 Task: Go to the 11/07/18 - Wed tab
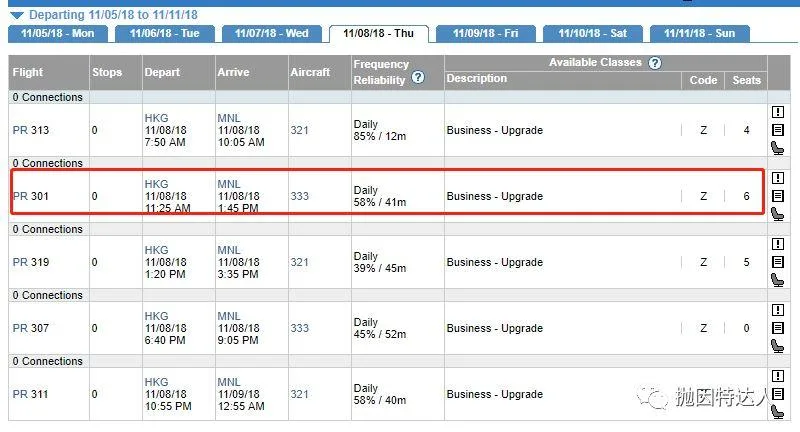pos(272,33)
